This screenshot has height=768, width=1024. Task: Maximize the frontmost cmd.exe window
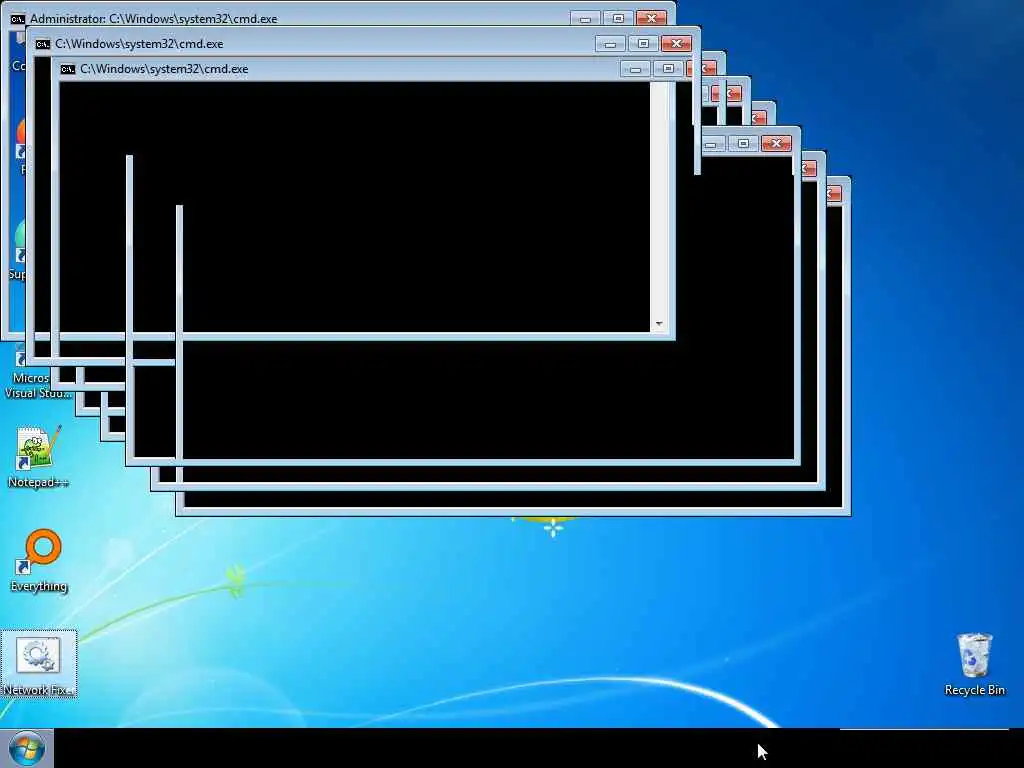coord(667,69)
